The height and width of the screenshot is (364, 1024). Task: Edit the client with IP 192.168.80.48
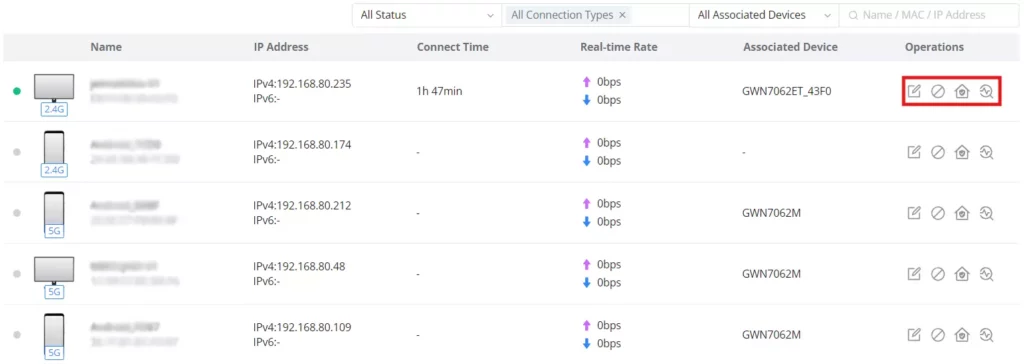tap(914, 274)
